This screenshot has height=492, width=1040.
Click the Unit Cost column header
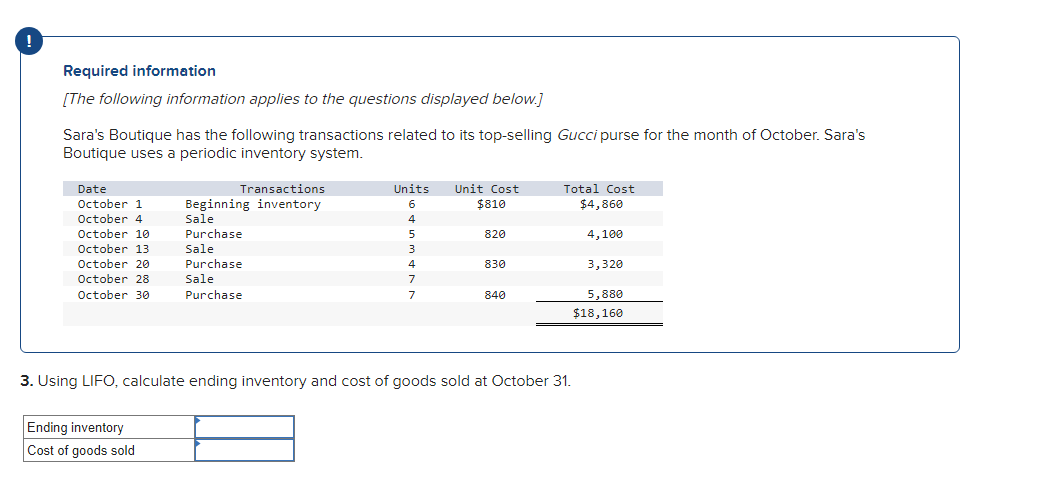(487, 189)
